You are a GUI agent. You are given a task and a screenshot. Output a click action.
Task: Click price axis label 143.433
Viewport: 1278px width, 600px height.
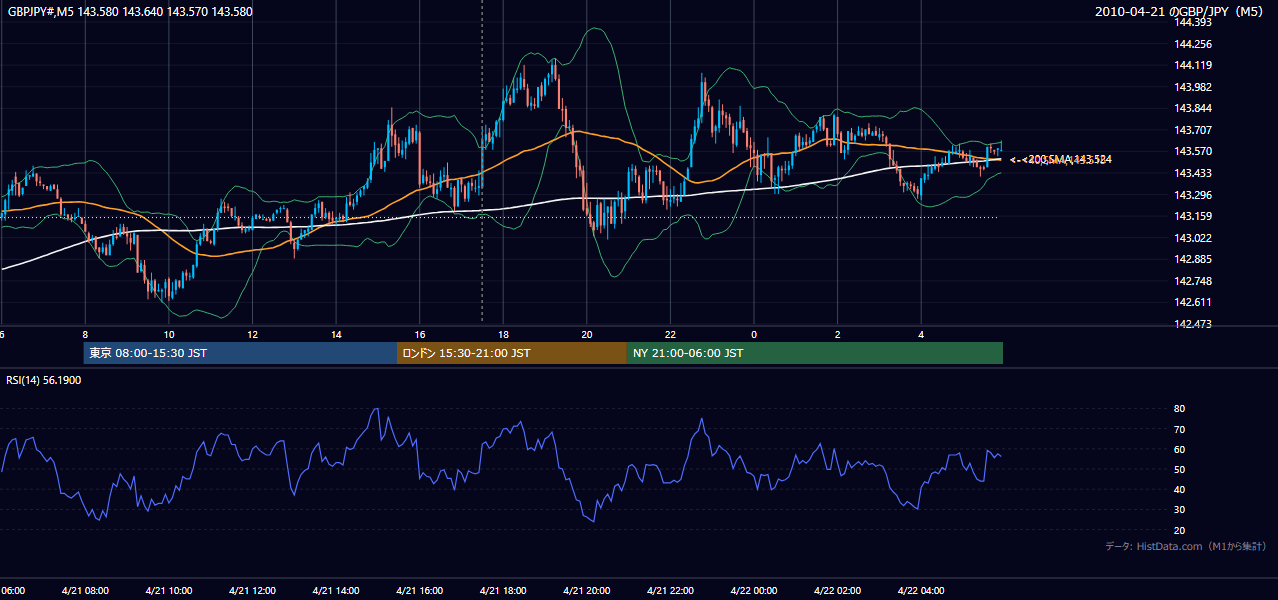[1194, 173]
